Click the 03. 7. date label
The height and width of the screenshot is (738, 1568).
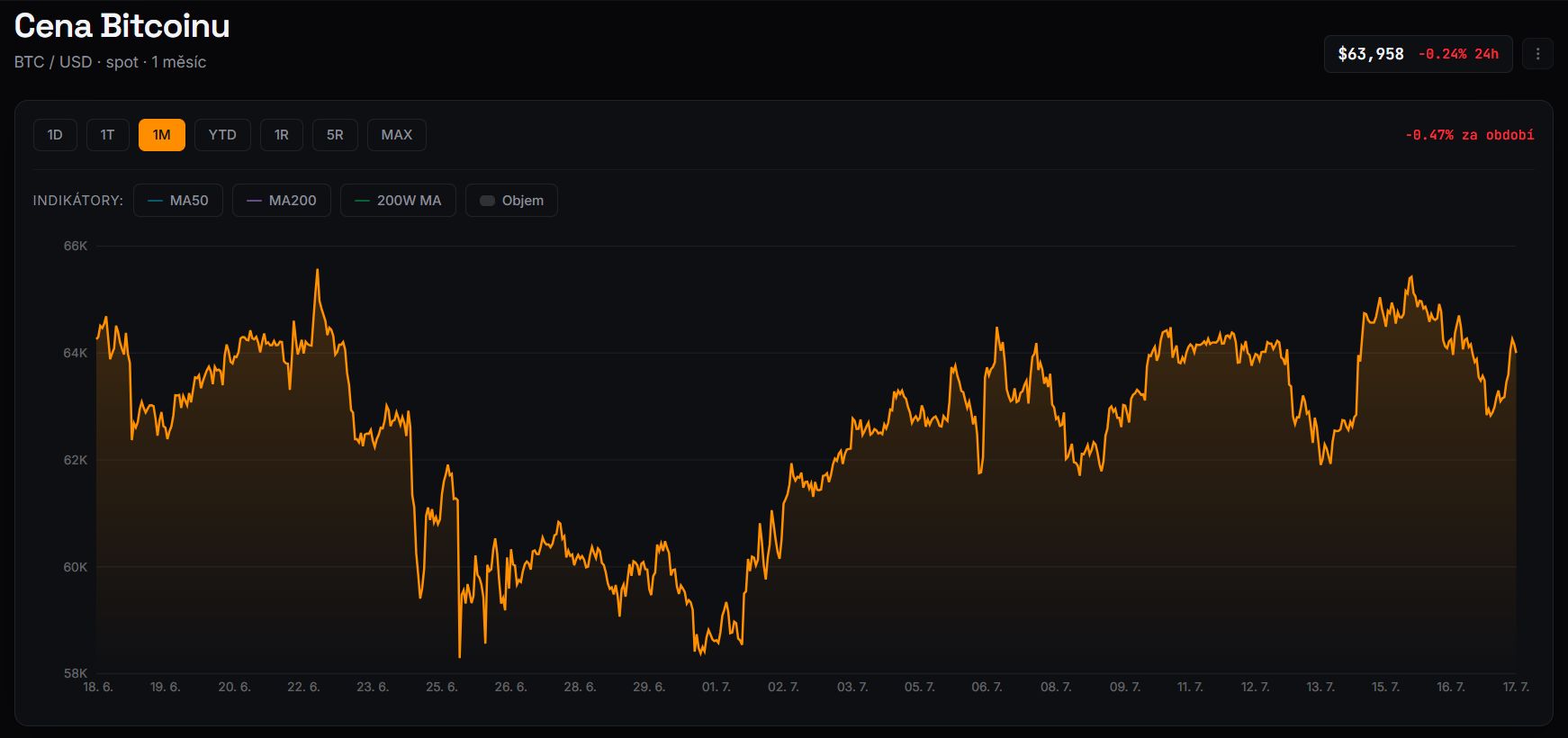tap(852, 687)
